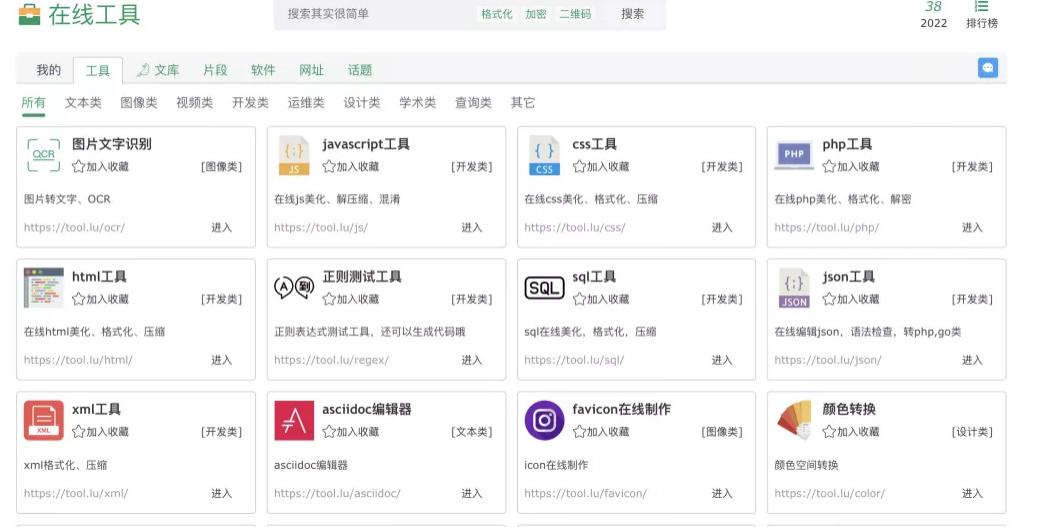Click 进入 on the json工具 card
Image resolution: width=1061 pixels, height=527 pixels.
(x=972, y=360)
